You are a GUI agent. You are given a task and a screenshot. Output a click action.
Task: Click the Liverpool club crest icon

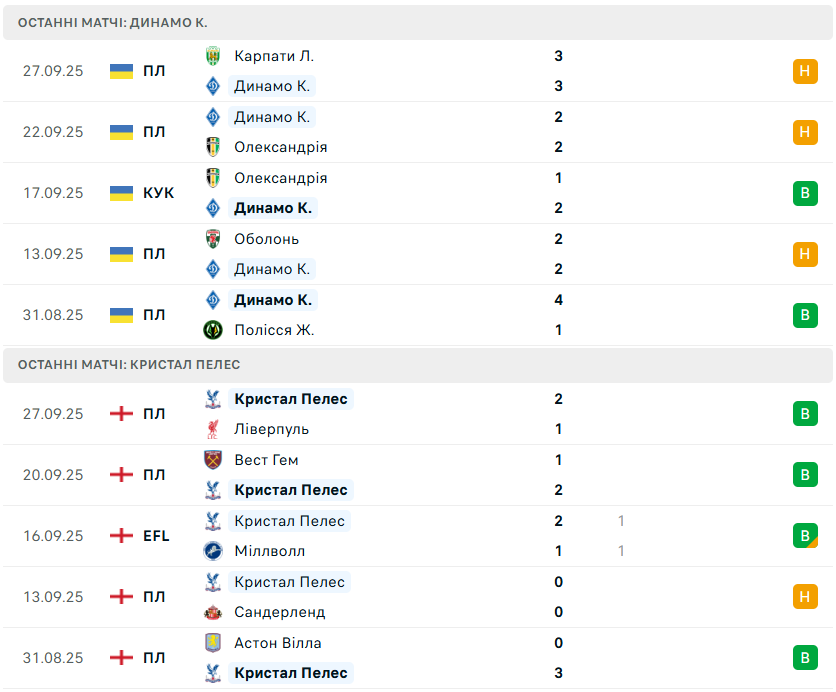[x=213, y=429]
